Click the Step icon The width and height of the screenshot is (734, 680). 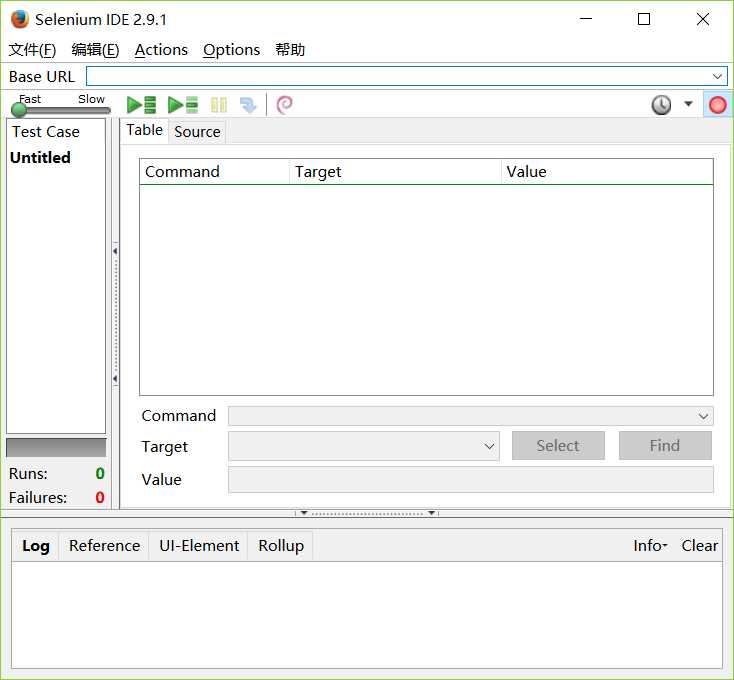248,105
